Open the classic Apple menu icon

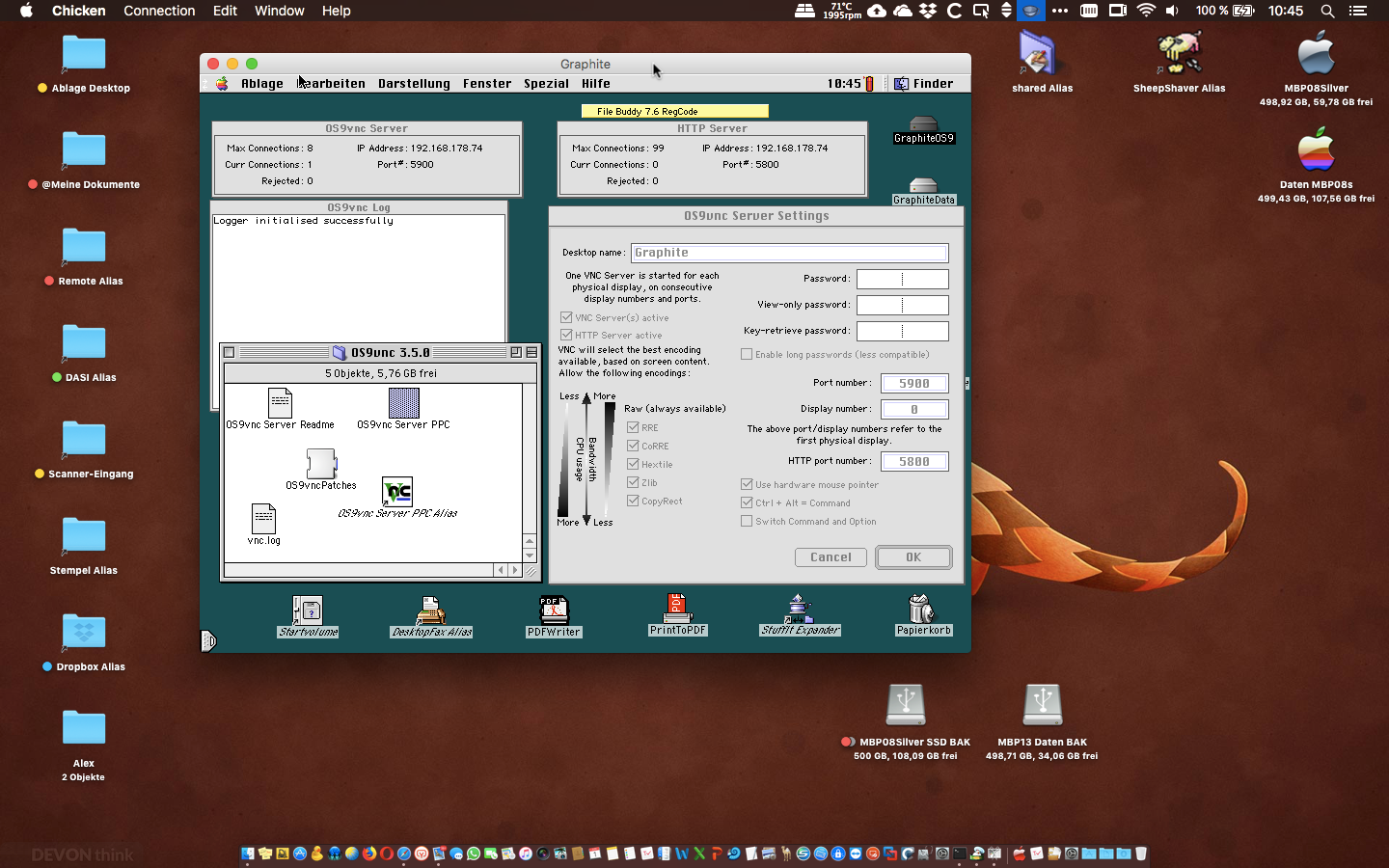tap(222, 84)
